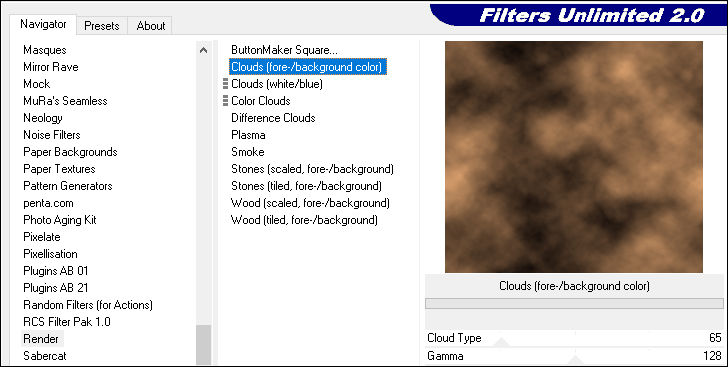Select Wood (tiled, fore-/background) filter
The height and width of the screenshot is (367, 728).
point(304,220)
